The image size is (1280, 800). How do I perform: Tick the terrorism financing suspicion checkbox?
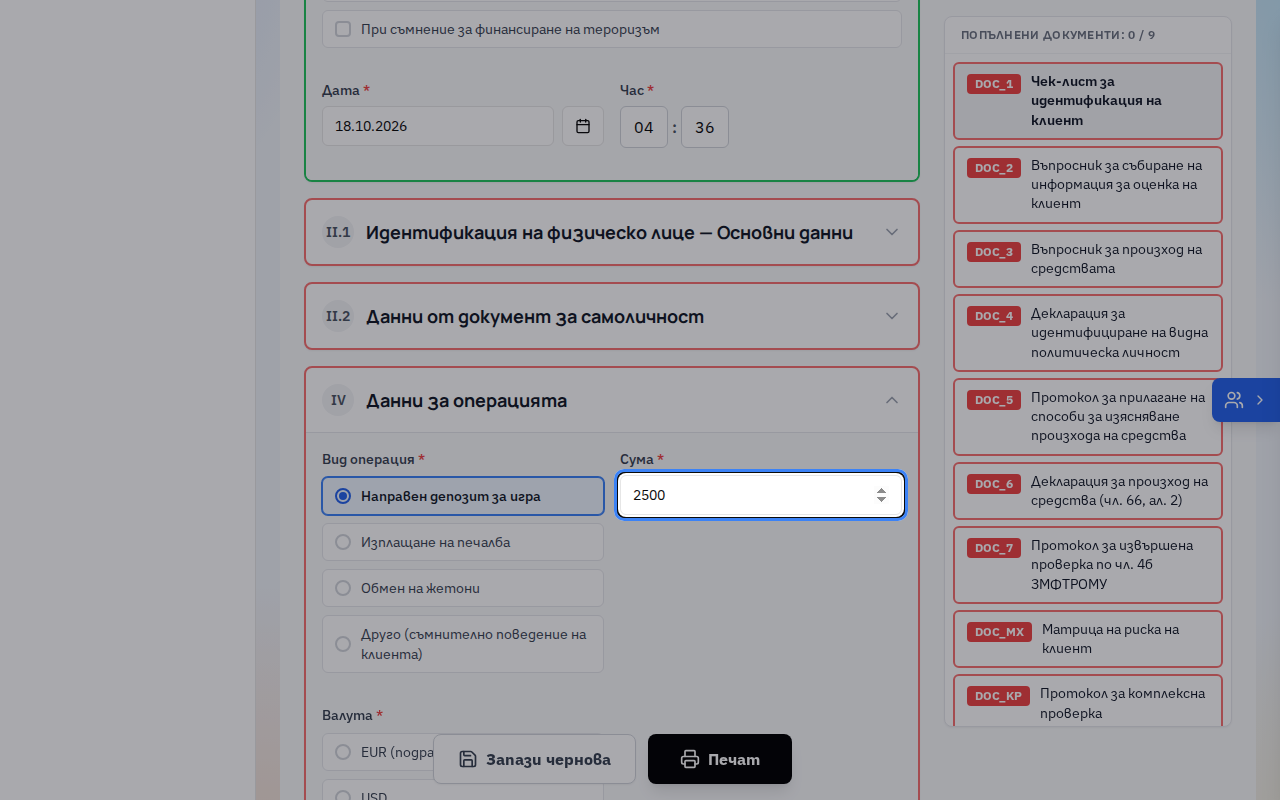tap(343, 29)
